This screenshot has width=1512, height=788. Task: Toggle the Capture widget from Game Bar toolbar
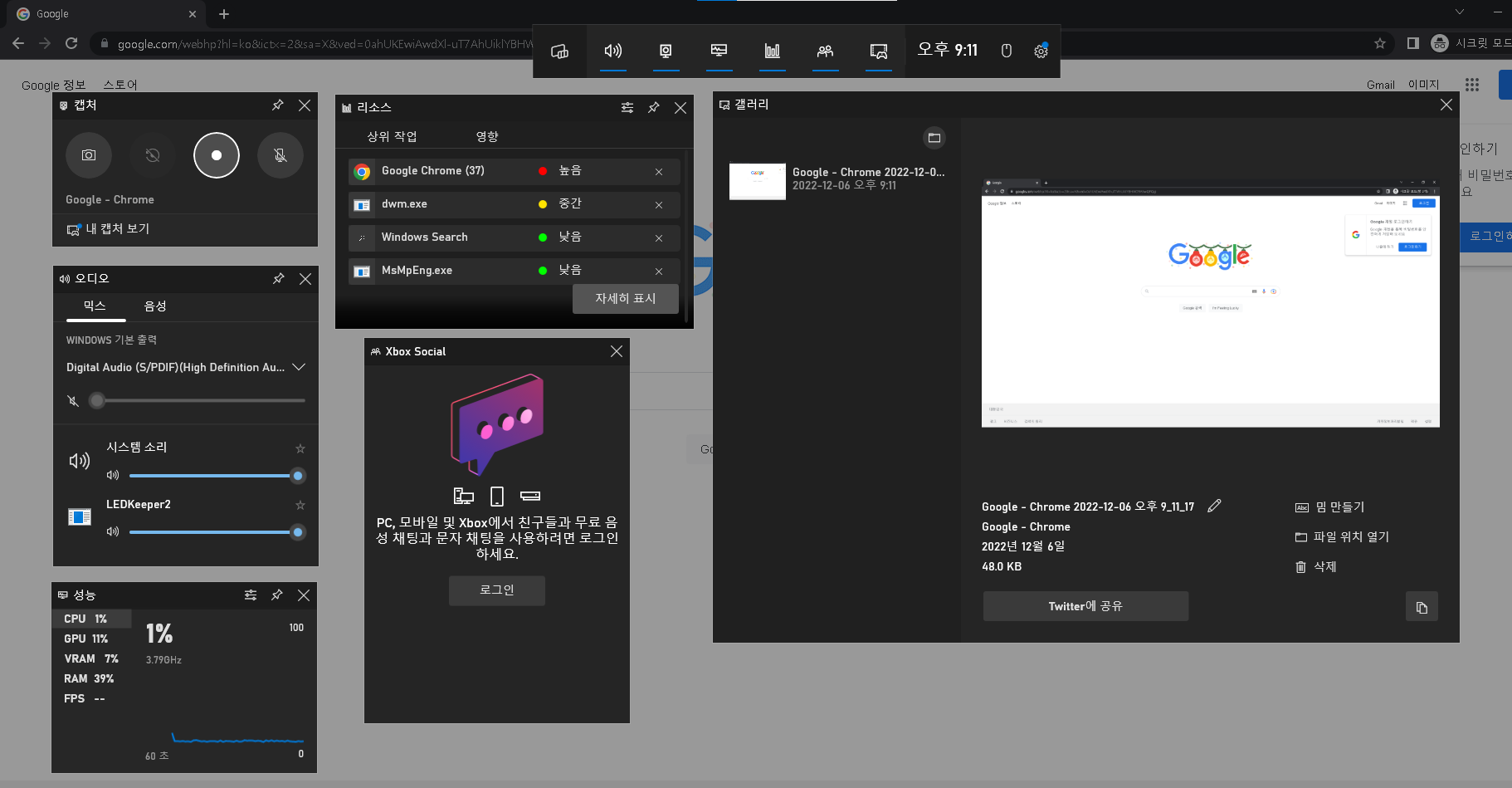666,51
